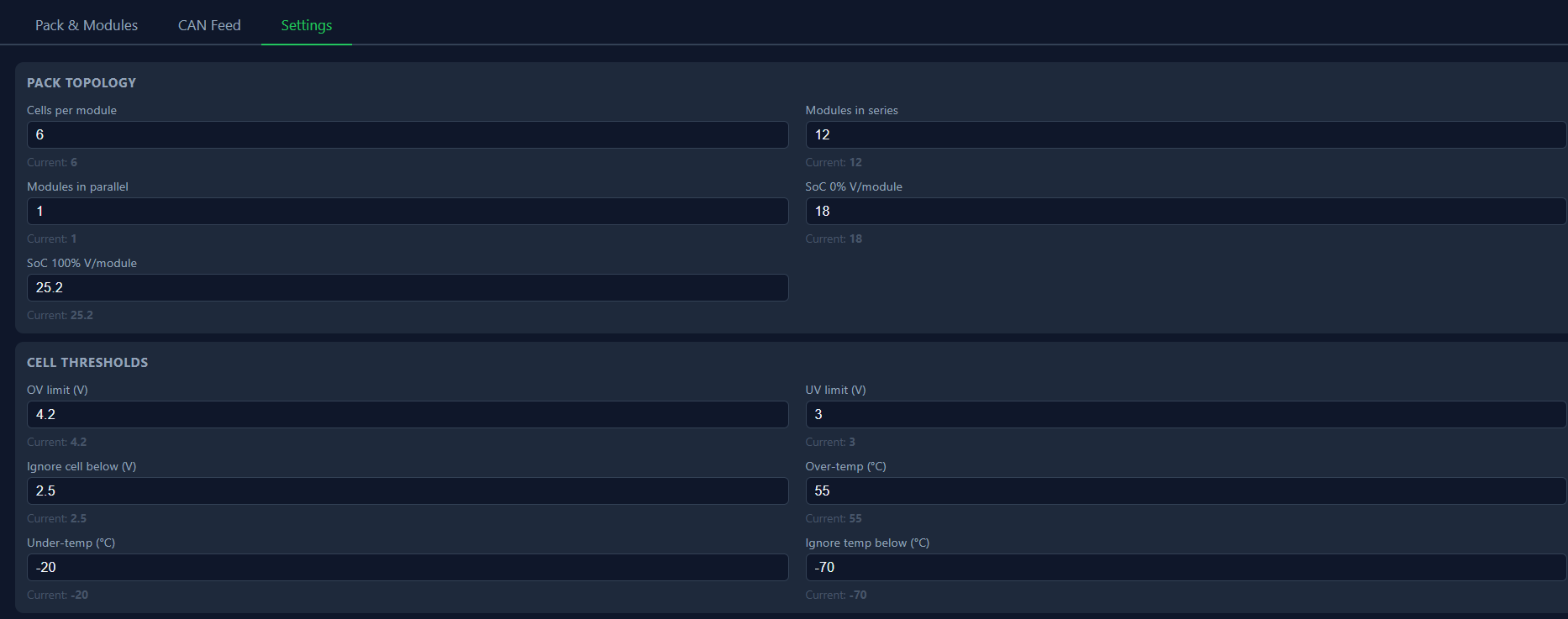This screenshot has width=1568, height=619.
Task: Select the Ignore cell below (V) input
Action: point(408,491)
